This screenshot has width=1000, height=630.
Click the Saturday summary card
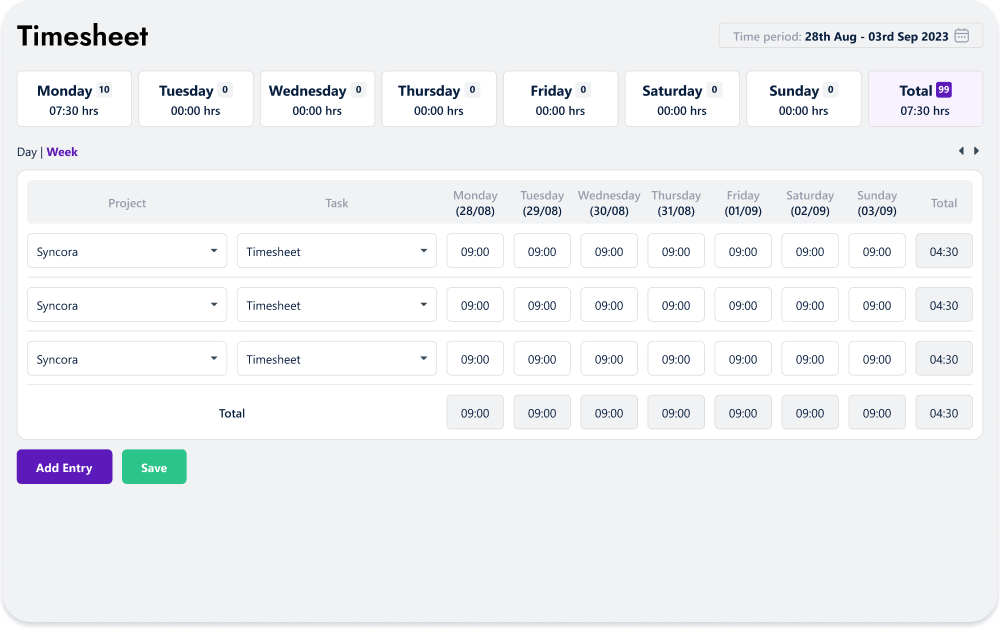(x=682, y=98)
